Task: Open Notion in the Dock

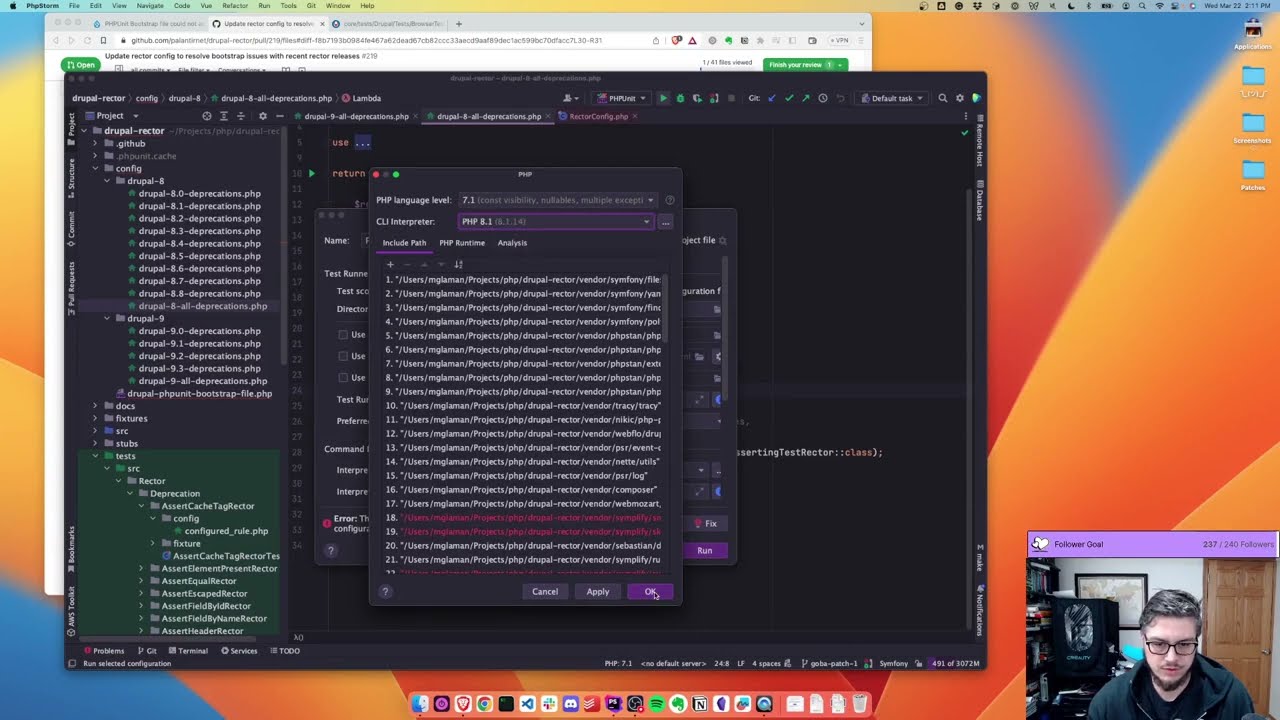Action: 700,704
